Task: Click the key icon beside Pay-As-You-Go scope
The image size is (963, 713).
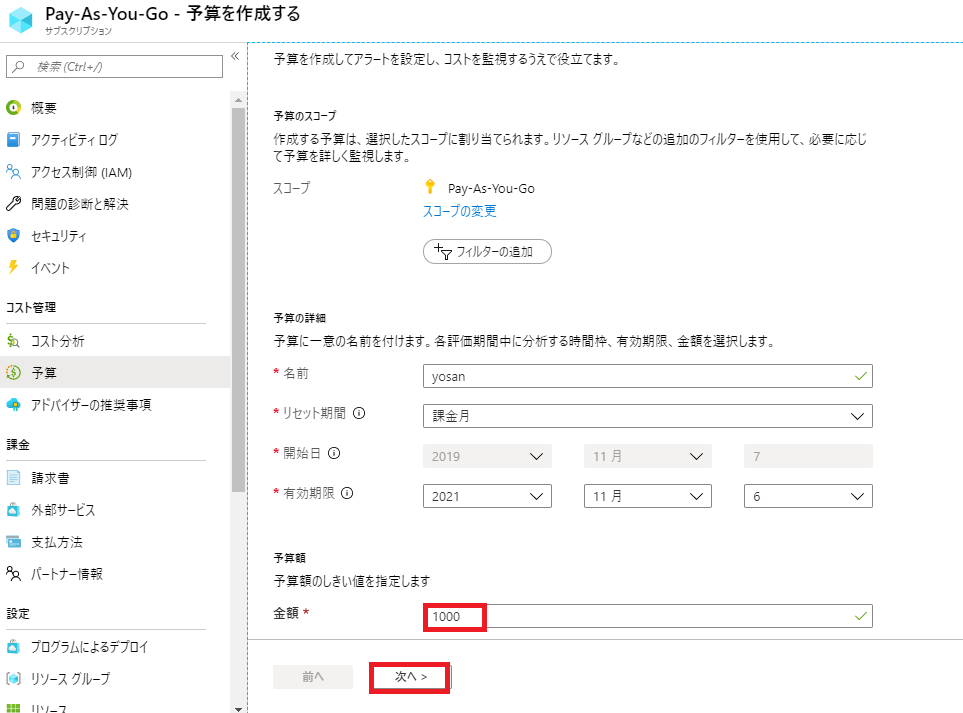Action: pyautogui.click(x=430, y=187)
